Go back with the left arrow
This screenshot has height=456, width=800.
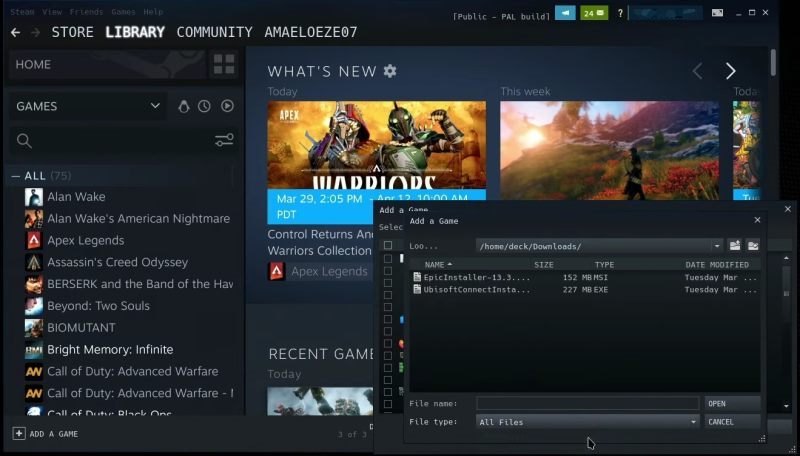[15, 33]
